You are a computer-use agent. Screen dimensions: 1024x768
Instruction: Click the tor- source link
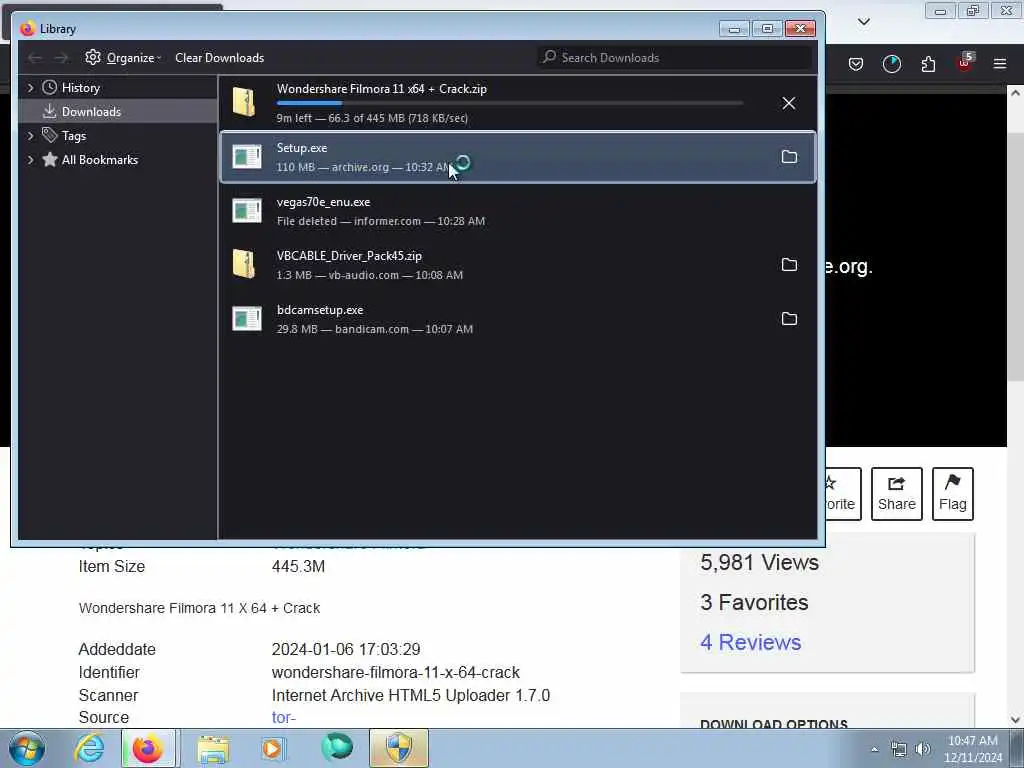click(283, 718)
